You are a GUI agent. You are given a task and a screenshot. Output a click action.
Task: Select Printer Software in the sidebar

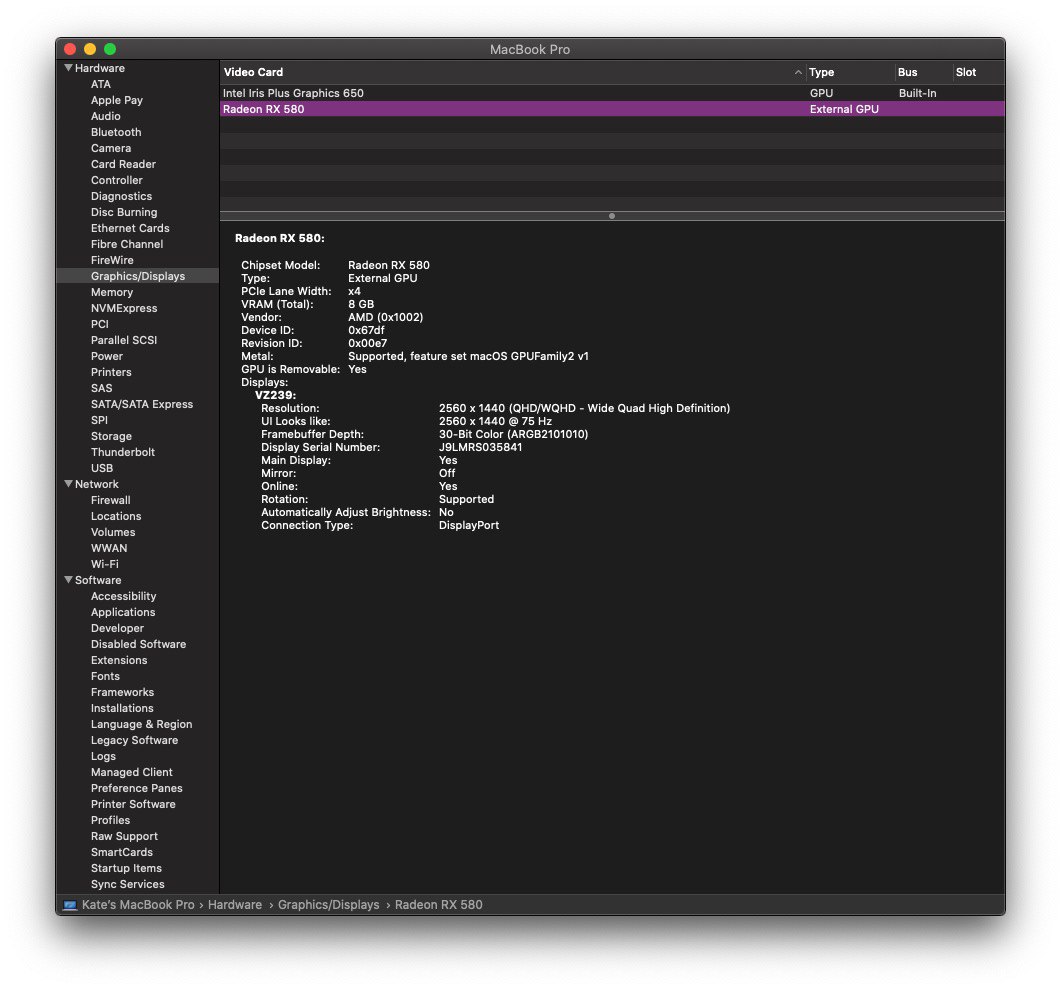[x=133, y=804]
